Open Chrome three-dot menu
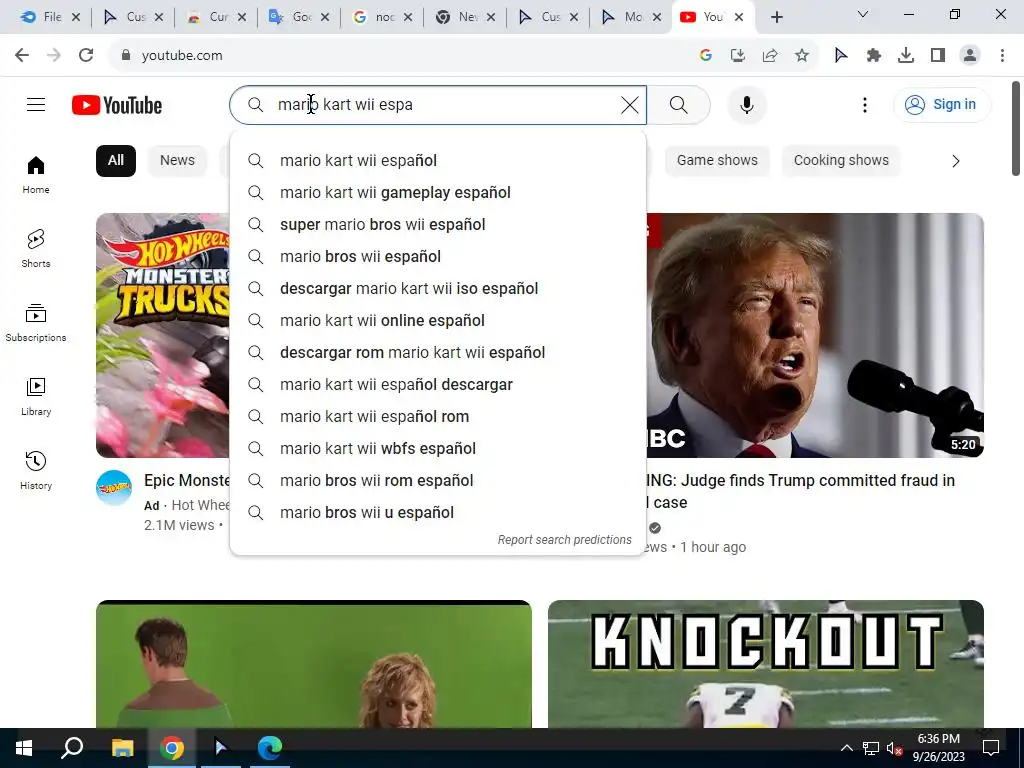1024x768 pixels. coord(1002,56)
